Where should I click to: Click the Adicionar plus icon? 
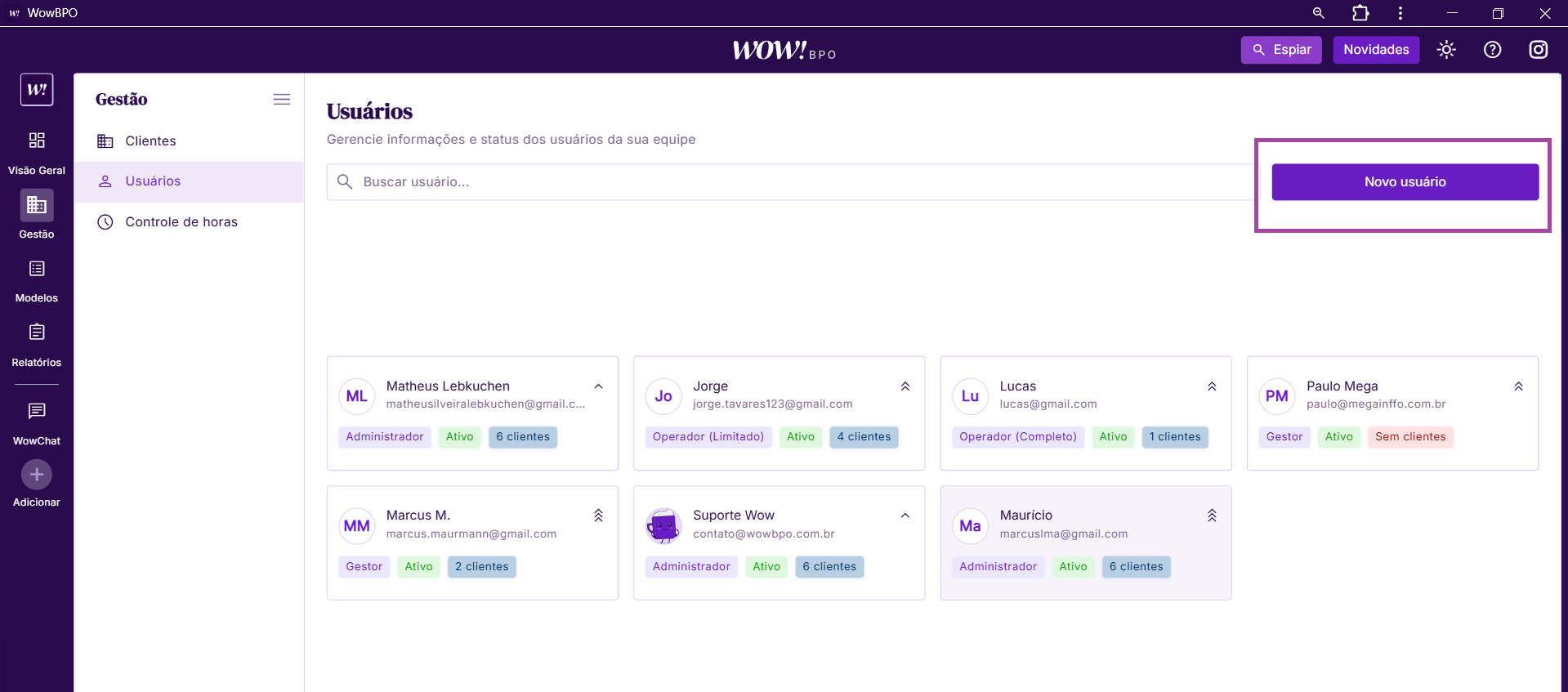click(x=37, y=475)
